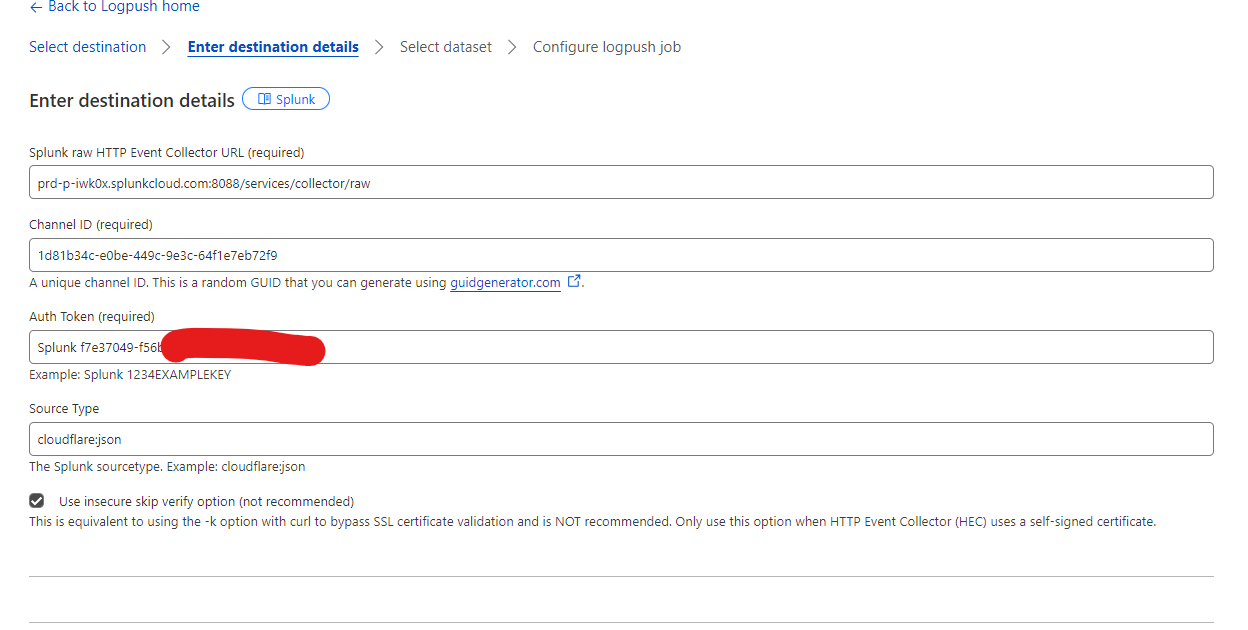Go to the Select destination step

click(87, 47)
